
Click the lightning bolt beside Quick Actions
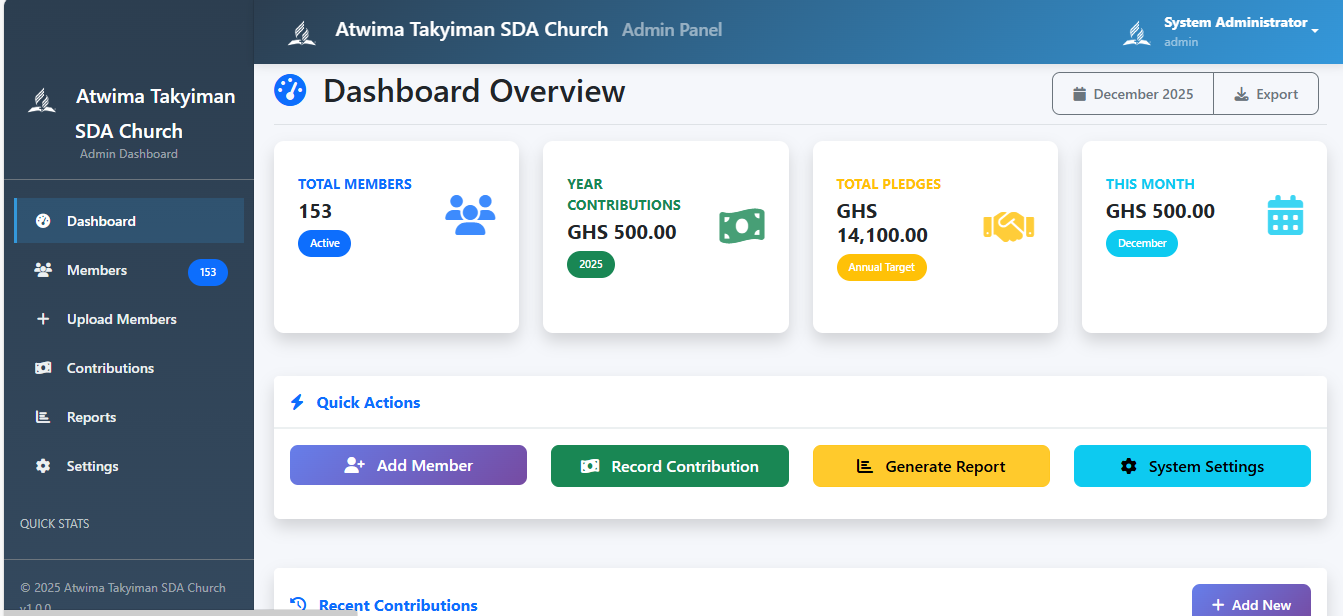296,402
